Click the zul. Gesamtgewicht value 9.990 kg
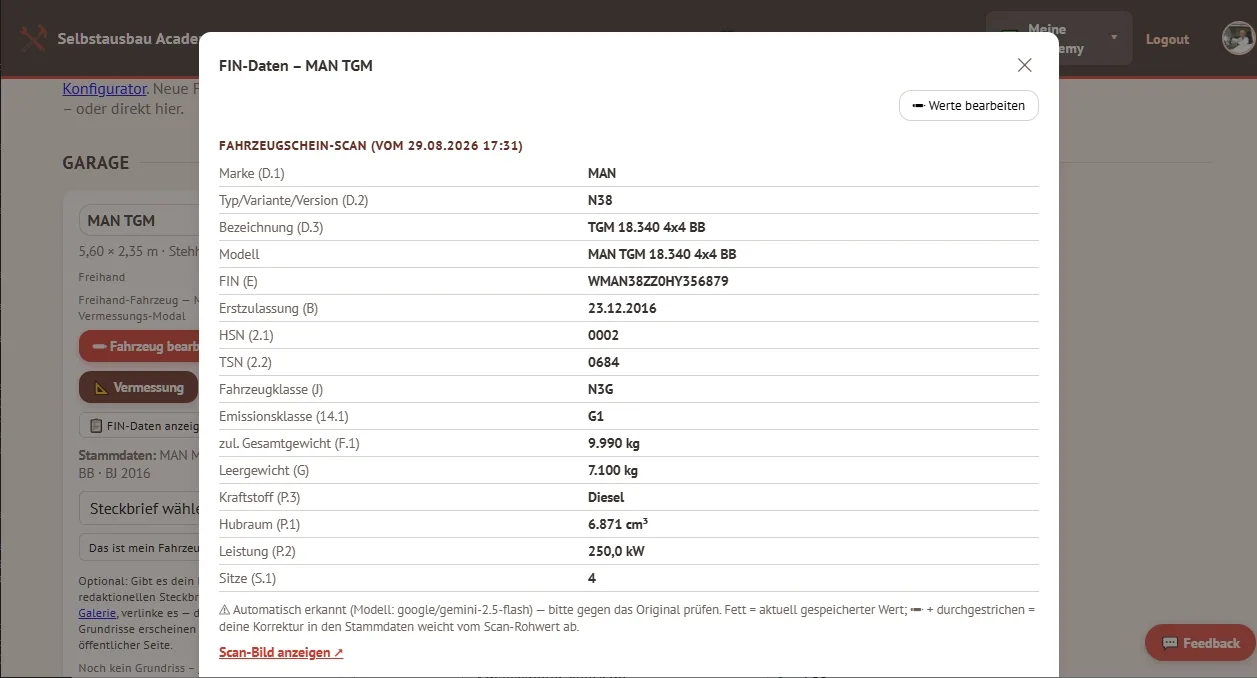1257x678 pixels. coord(614,443)
